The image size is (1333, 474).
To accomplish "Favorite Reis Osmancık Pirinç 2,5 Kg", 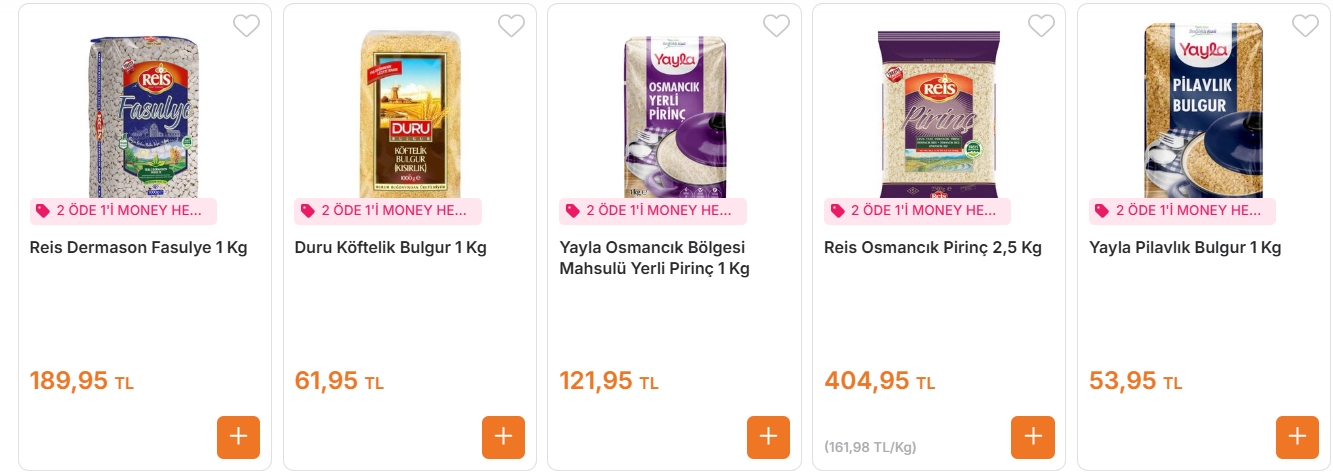I will point(1041,26).
